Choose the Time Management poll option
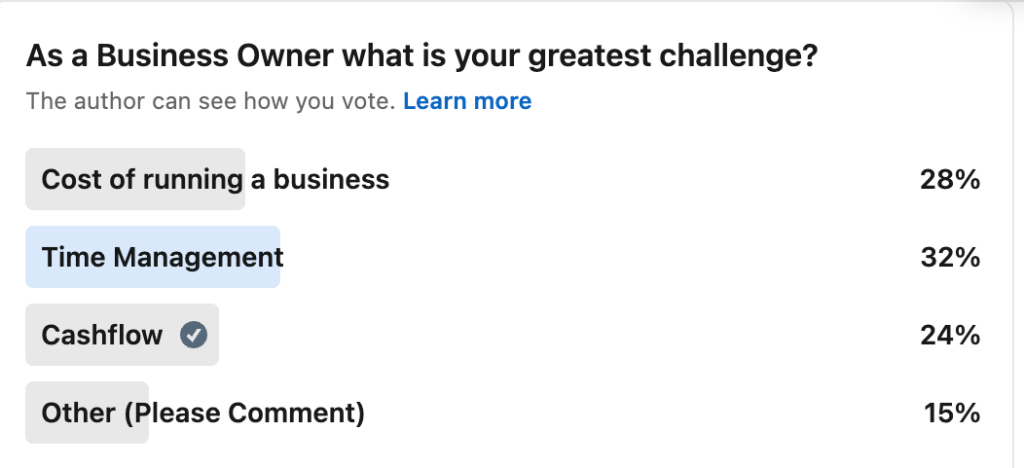 click(162, 257)
